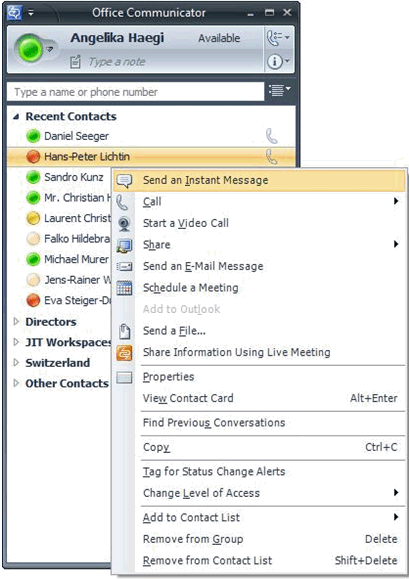
Task: Open the Share submenu
Action: point(259,244)
